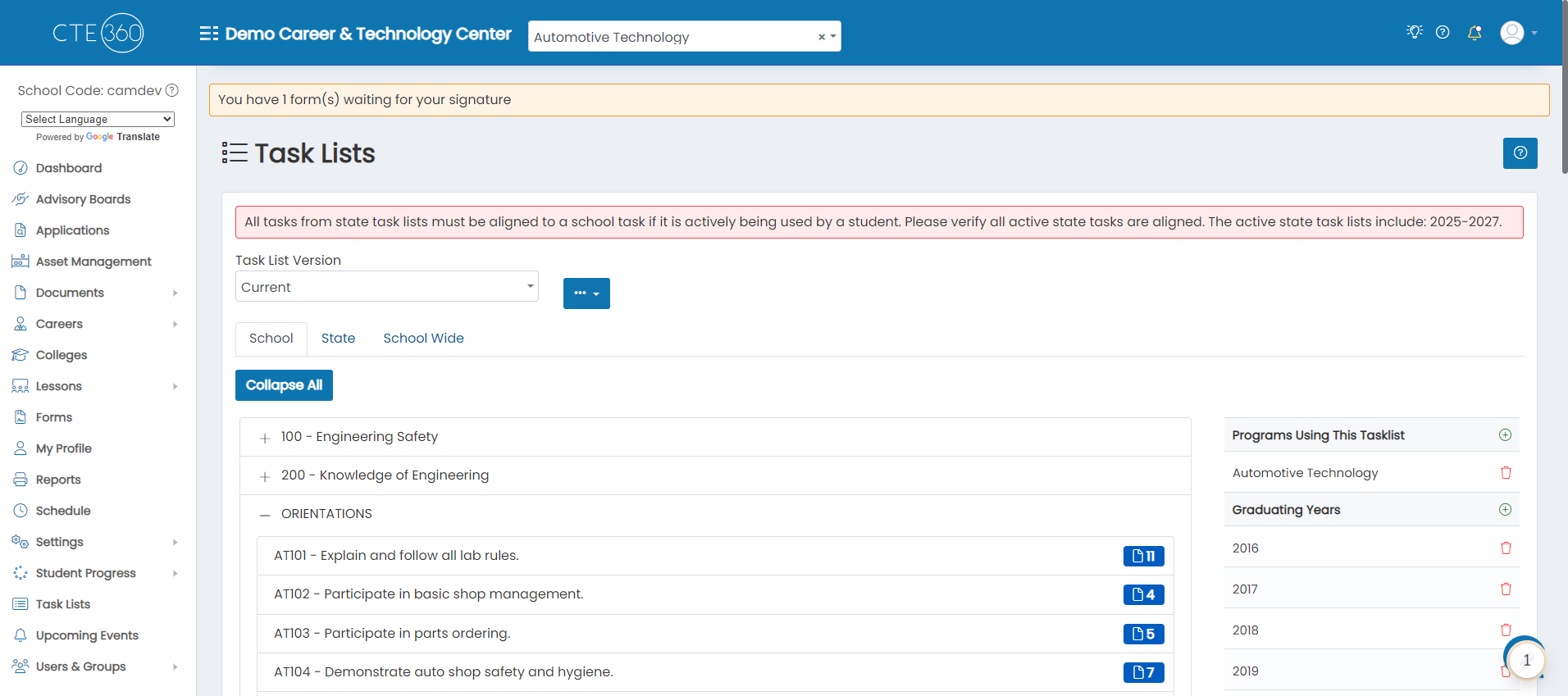Open the Task Lists page help button
1568x696 pixels.
click(x=1520, y=153)
